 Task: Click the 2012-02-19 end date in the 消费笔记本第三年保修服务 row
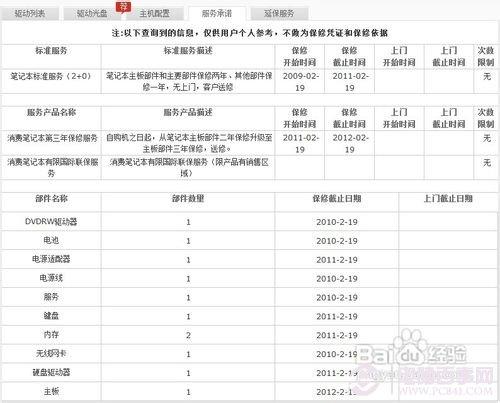[350, 143]
